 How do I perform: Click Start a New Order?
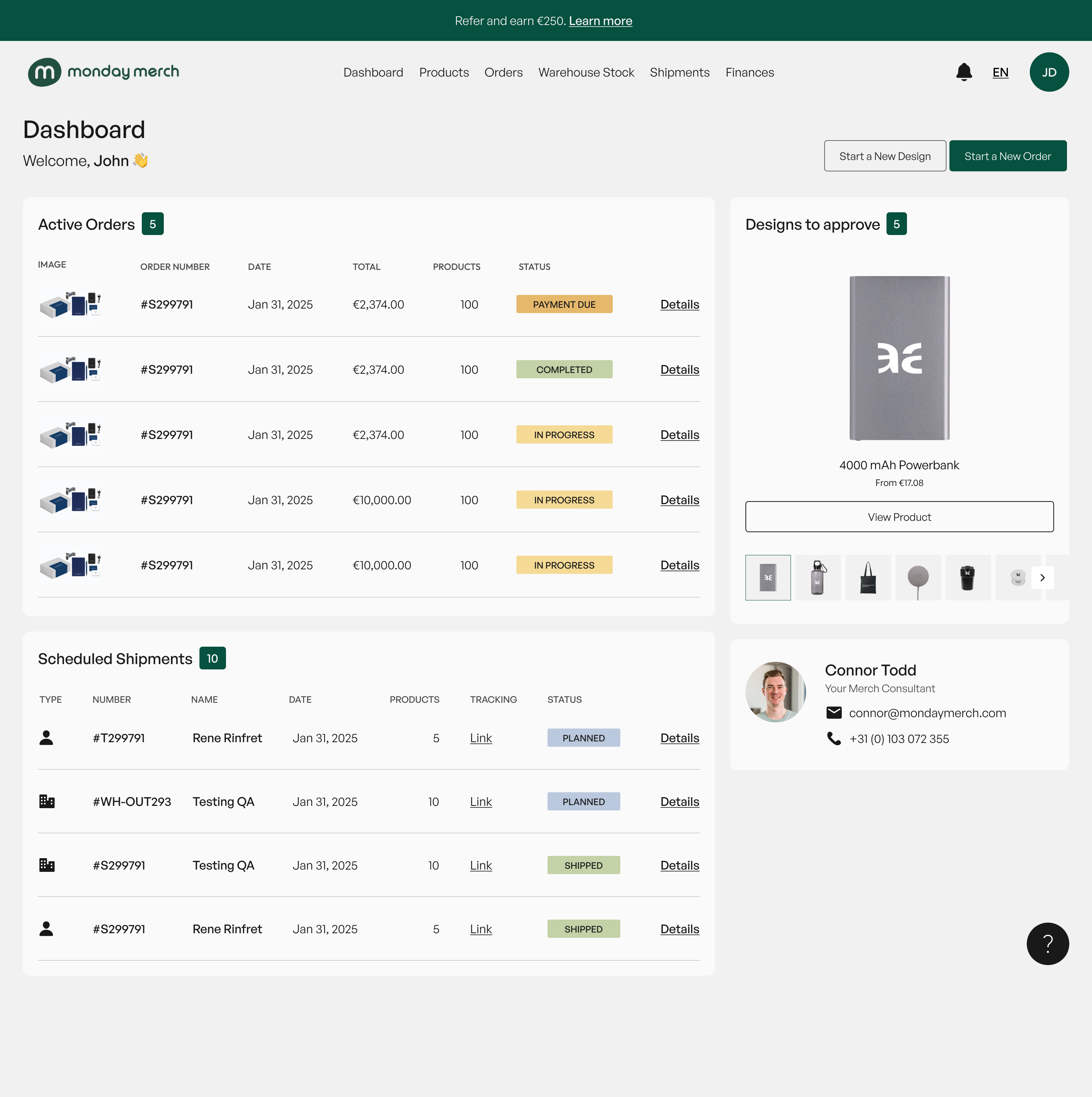pyautogui.click(x=1008, y=155)
